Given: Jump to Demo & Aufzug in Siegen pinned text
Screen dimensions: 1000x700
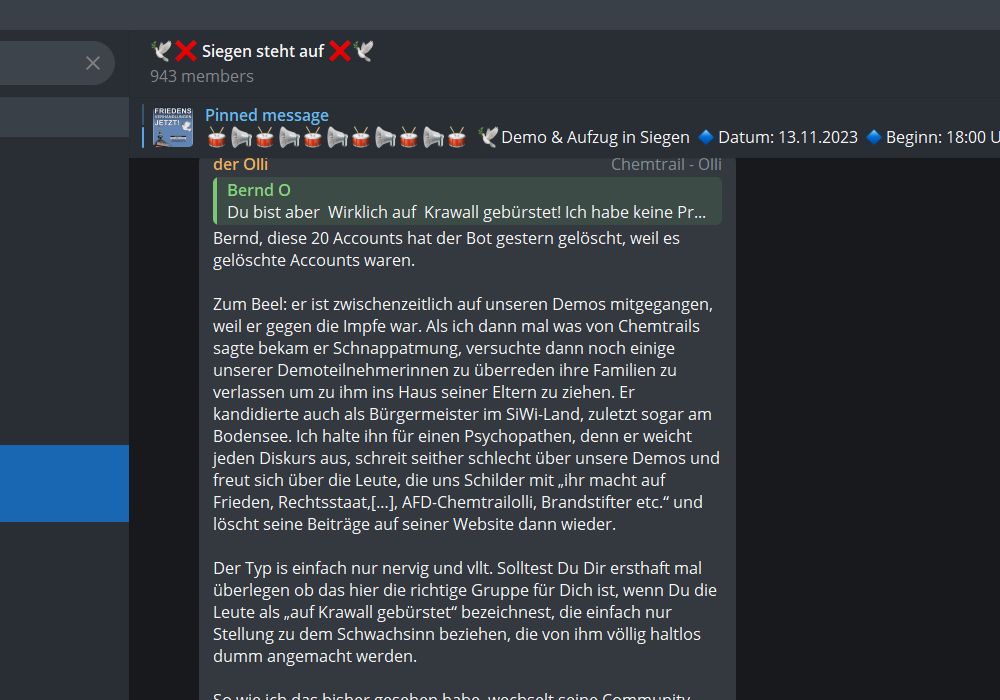Looking at the screenshot, I should 595,138.
